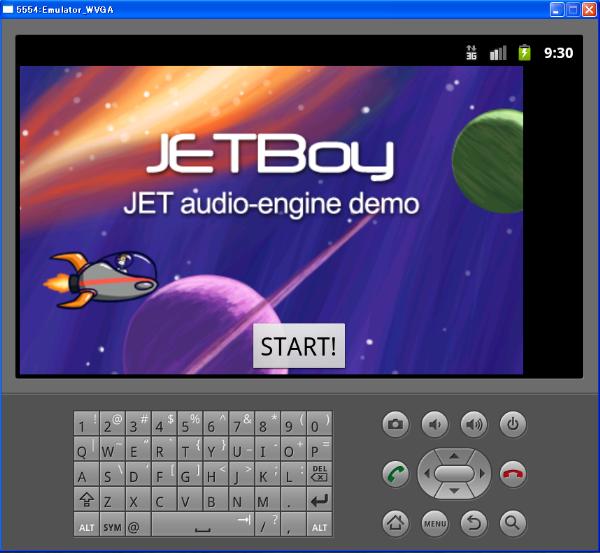Click the T key
This screenshot has width=600, height=553.
(x=190, y=448)
